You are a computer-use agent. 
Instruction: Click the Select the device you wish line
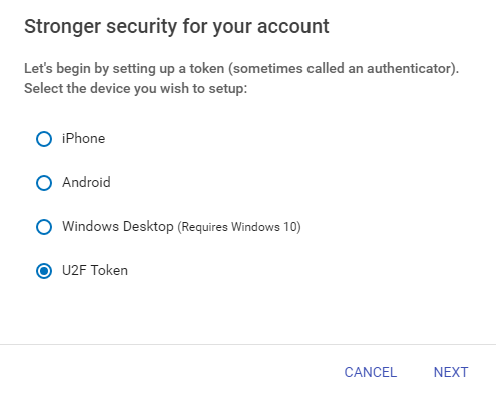pos(135,89)
